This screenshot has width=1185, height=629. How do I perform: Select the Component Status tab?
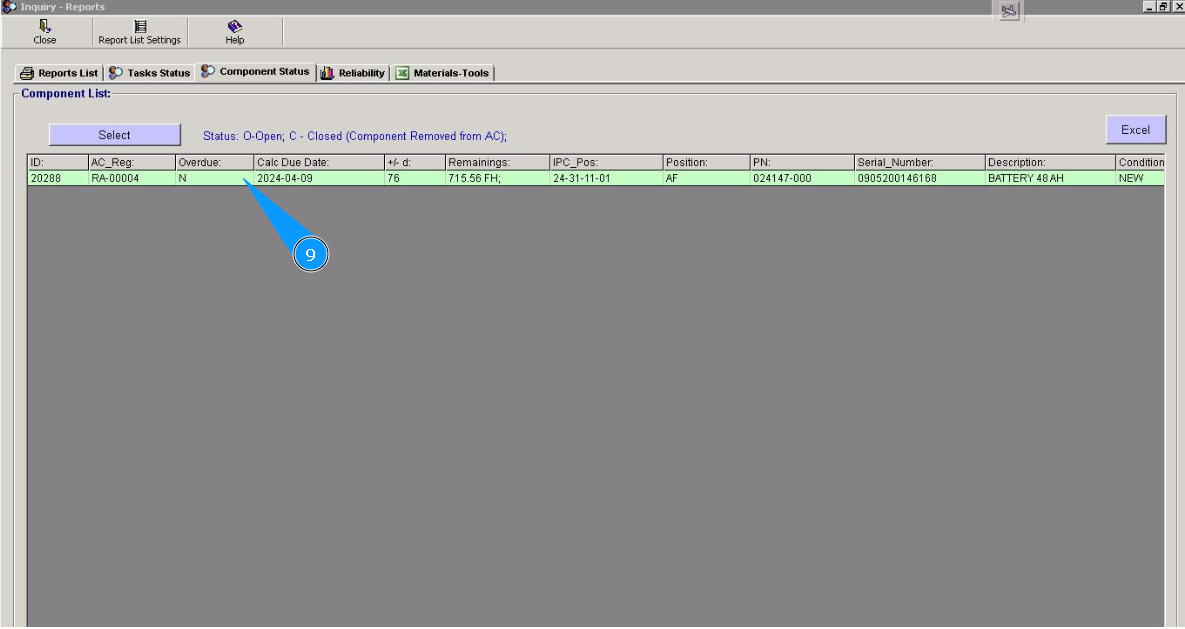point(255,72)
